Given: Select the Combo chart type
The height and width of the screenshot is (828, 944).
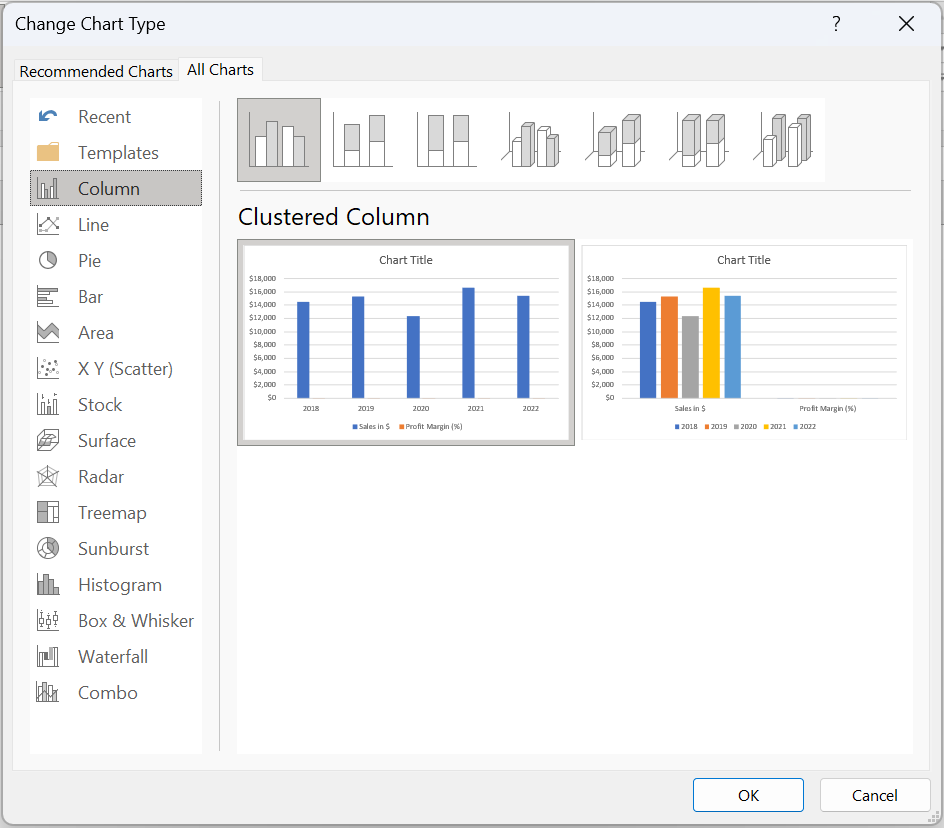Looking at the screenshot, I should [x=107, y=692].
